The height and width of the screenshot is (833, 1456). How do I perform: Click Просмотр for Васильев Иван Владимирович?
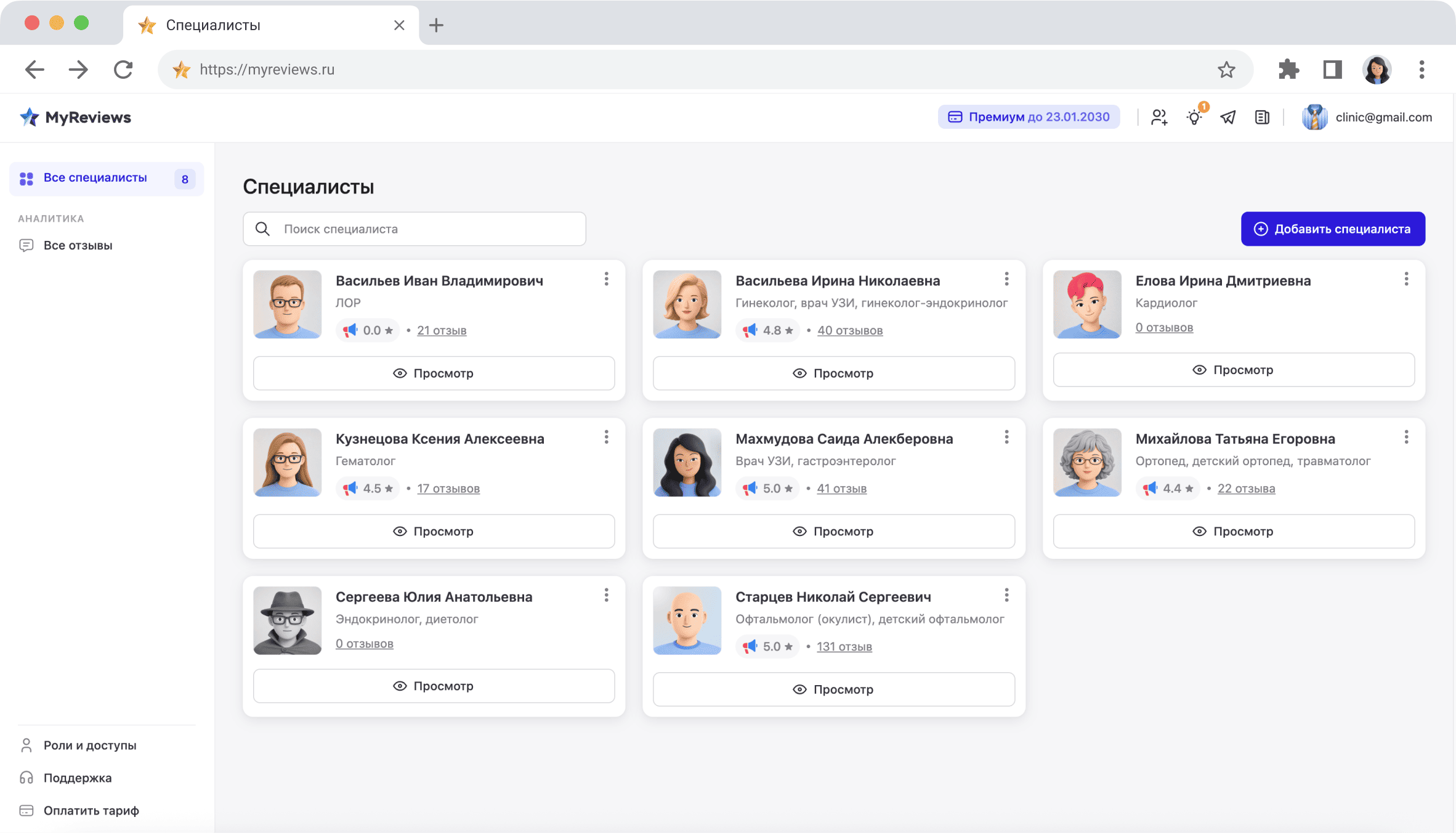[434, 373]
